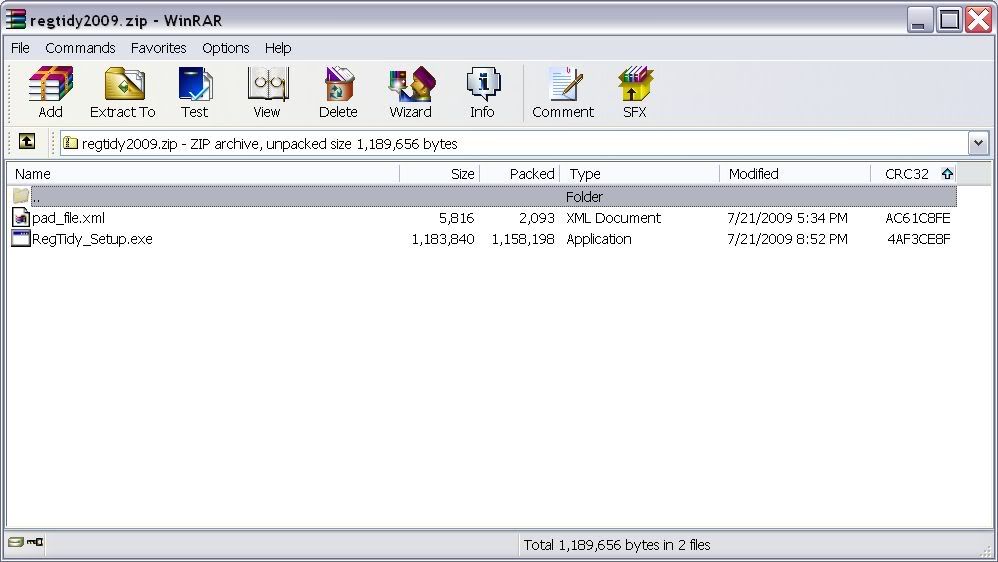
Task: Open Extract To from the toolbar
Action: click(123, 92)
